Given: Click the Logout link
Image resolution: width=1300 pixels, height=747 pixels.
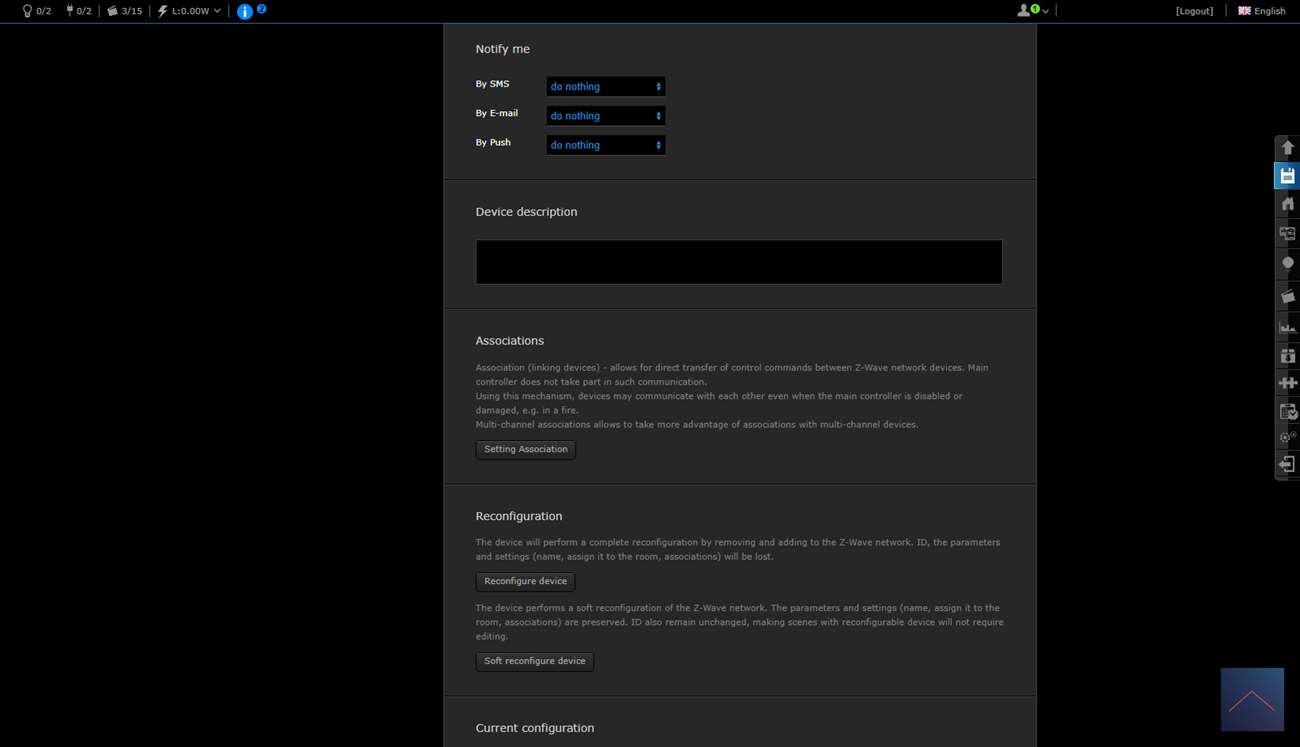Looking at the screenshot, I should [1194, 11].
